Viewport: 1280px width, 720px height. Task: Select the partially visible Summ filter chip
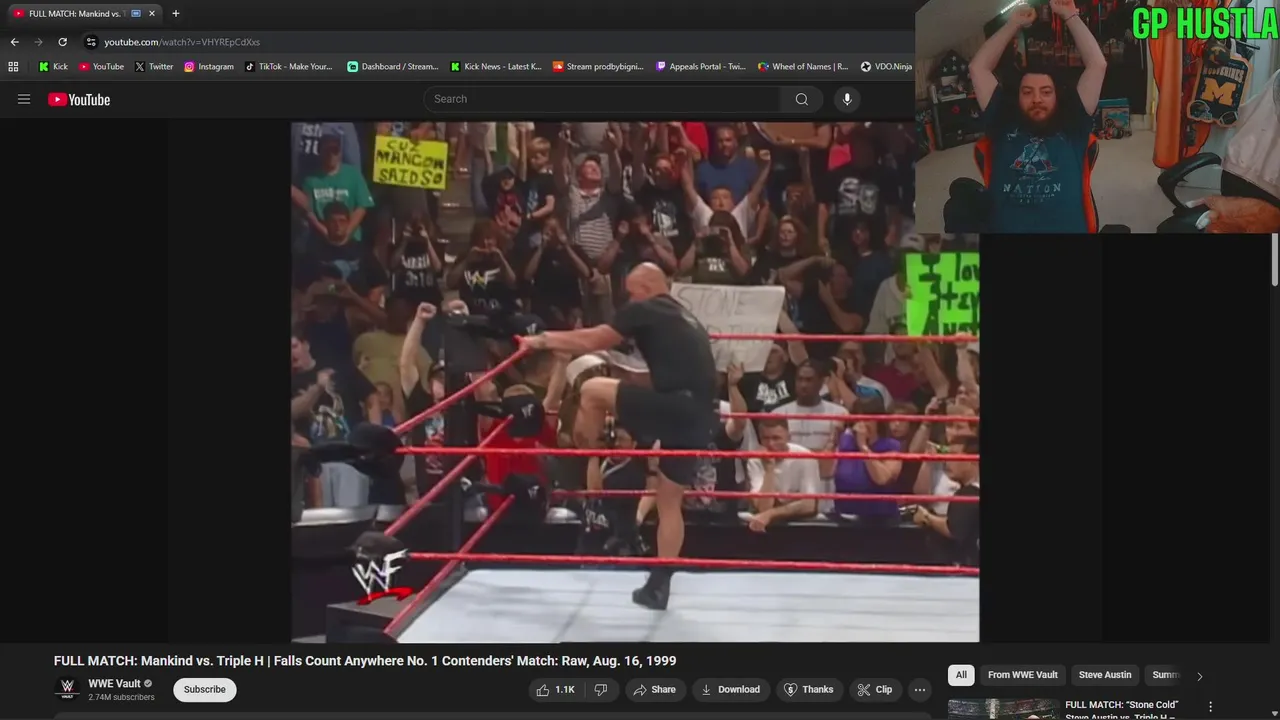point(1165,675)
